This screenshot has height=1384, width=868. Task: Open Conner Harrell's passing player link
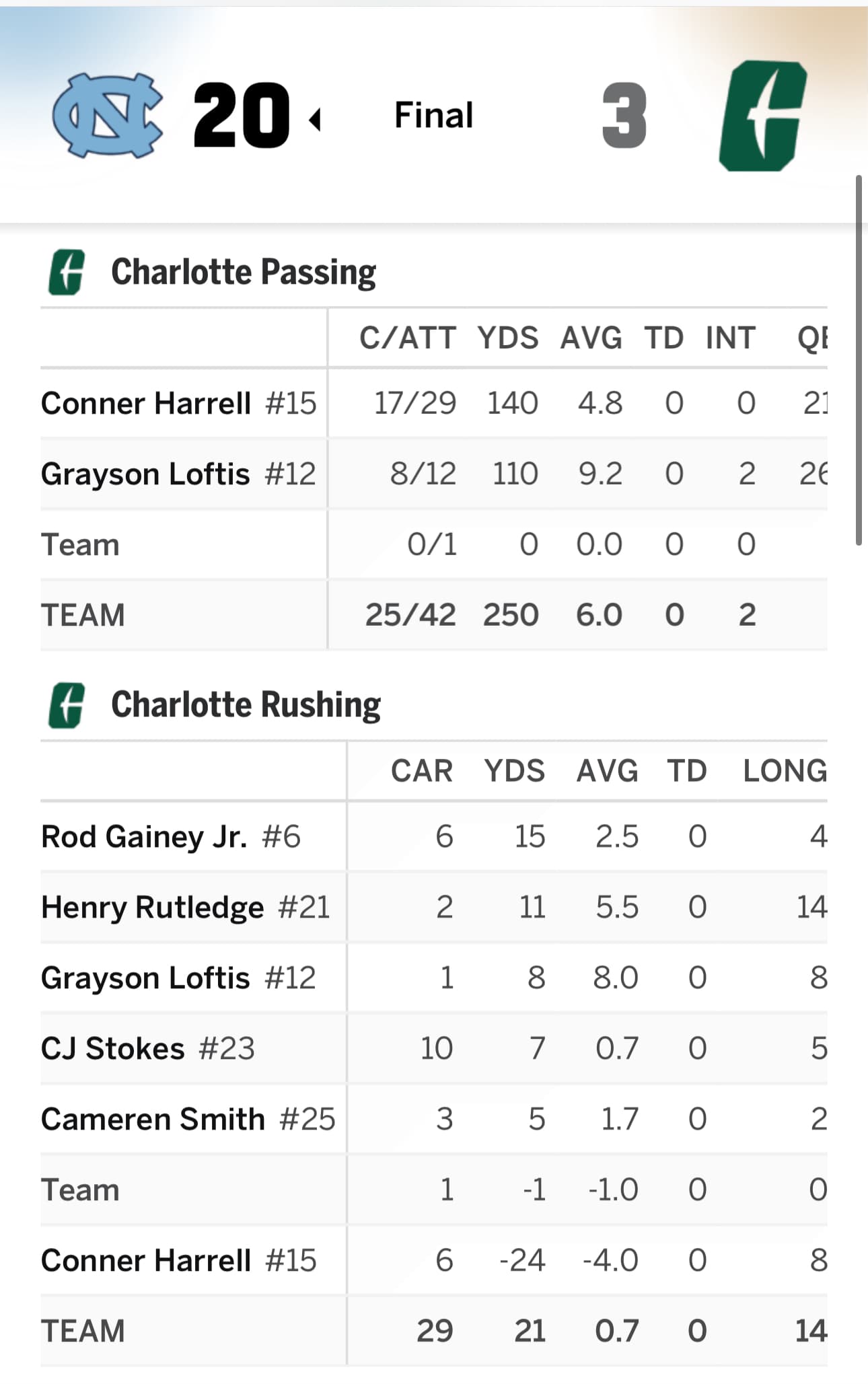(145, 404)
